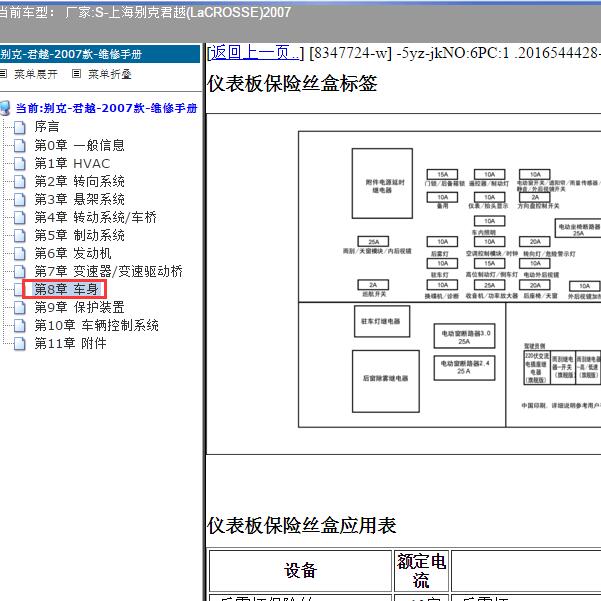Click the page icon beside 第9章 保护装置
The width and height of the screenshot is (601, 601).
point(20,307)
